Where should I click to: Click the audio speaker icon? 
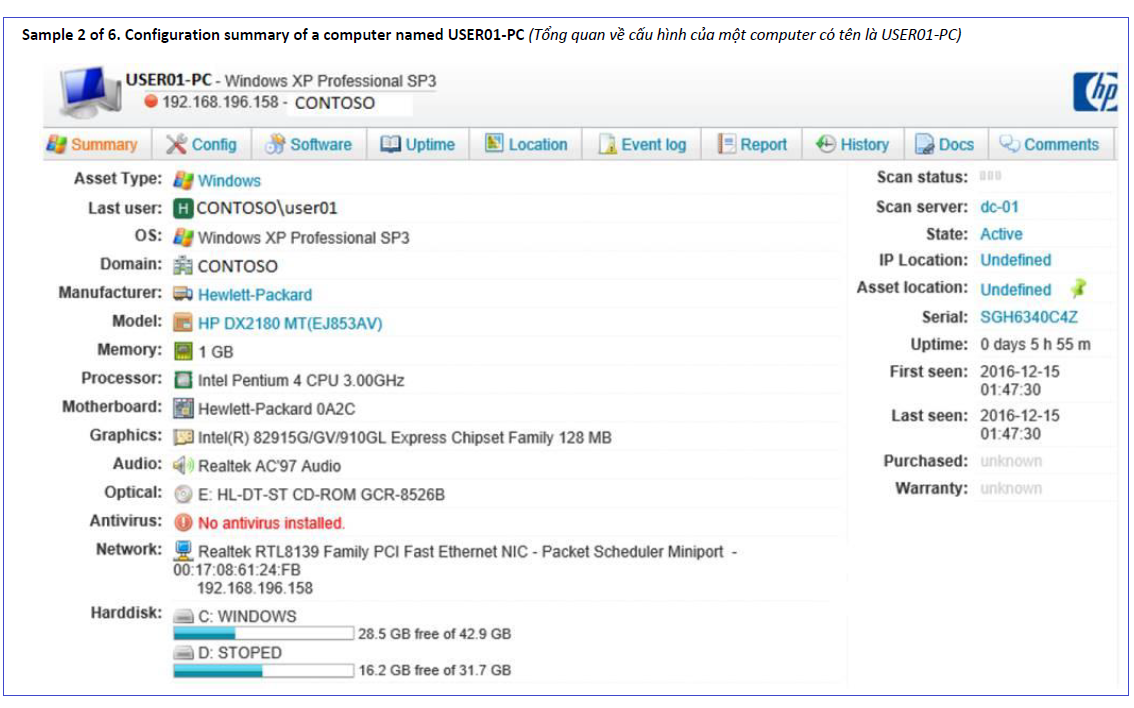pos(183,466)
